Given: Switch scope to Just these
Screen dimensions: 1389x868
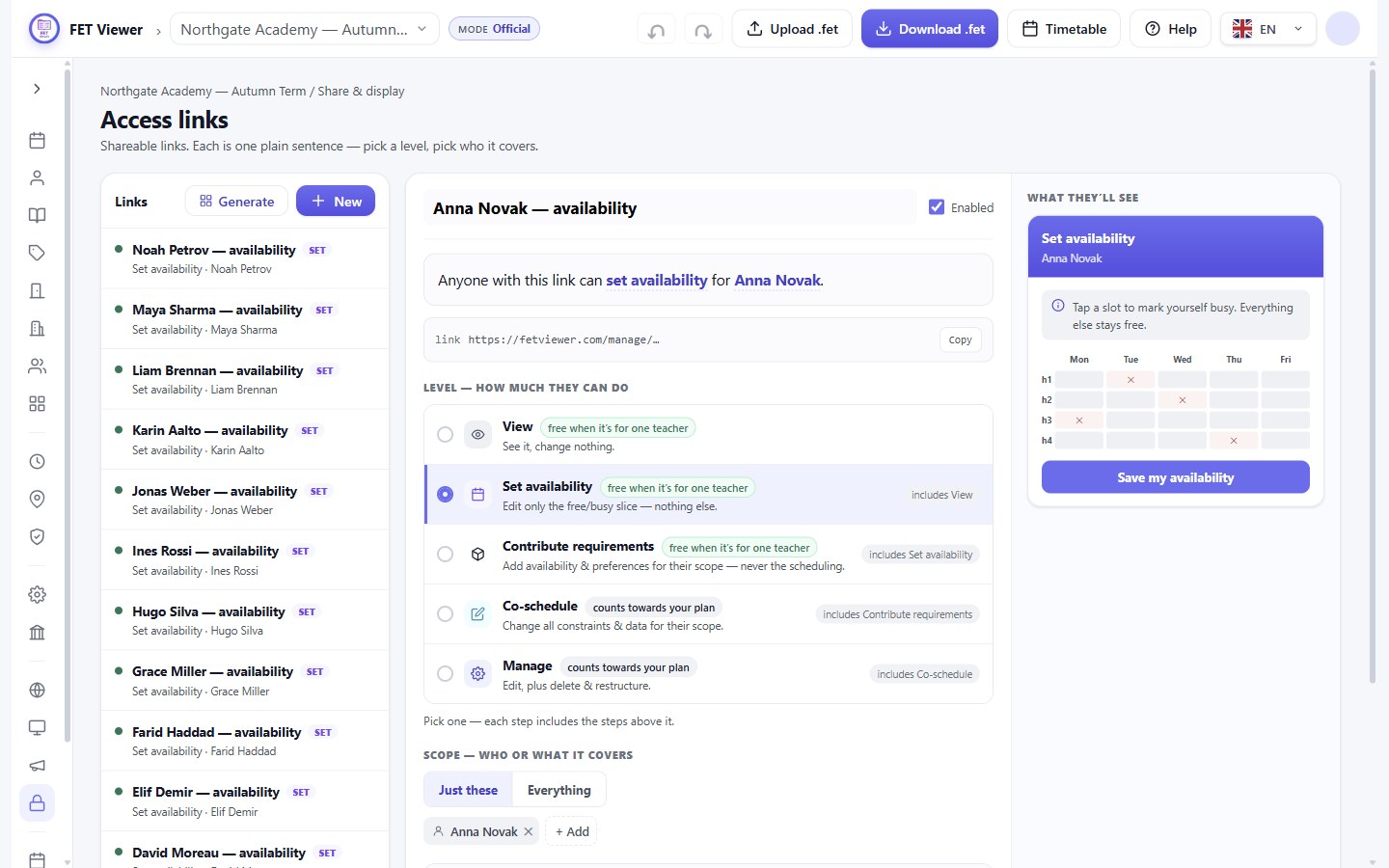Looking at the screenshot, I should pos(468,790).
